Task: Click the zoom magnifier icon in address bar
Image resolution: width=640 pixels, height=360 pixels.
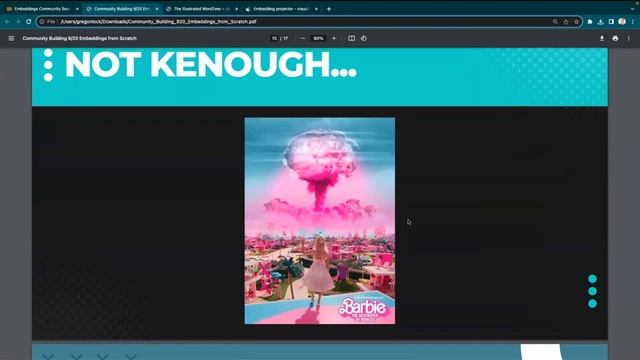Action: point(555,22)
